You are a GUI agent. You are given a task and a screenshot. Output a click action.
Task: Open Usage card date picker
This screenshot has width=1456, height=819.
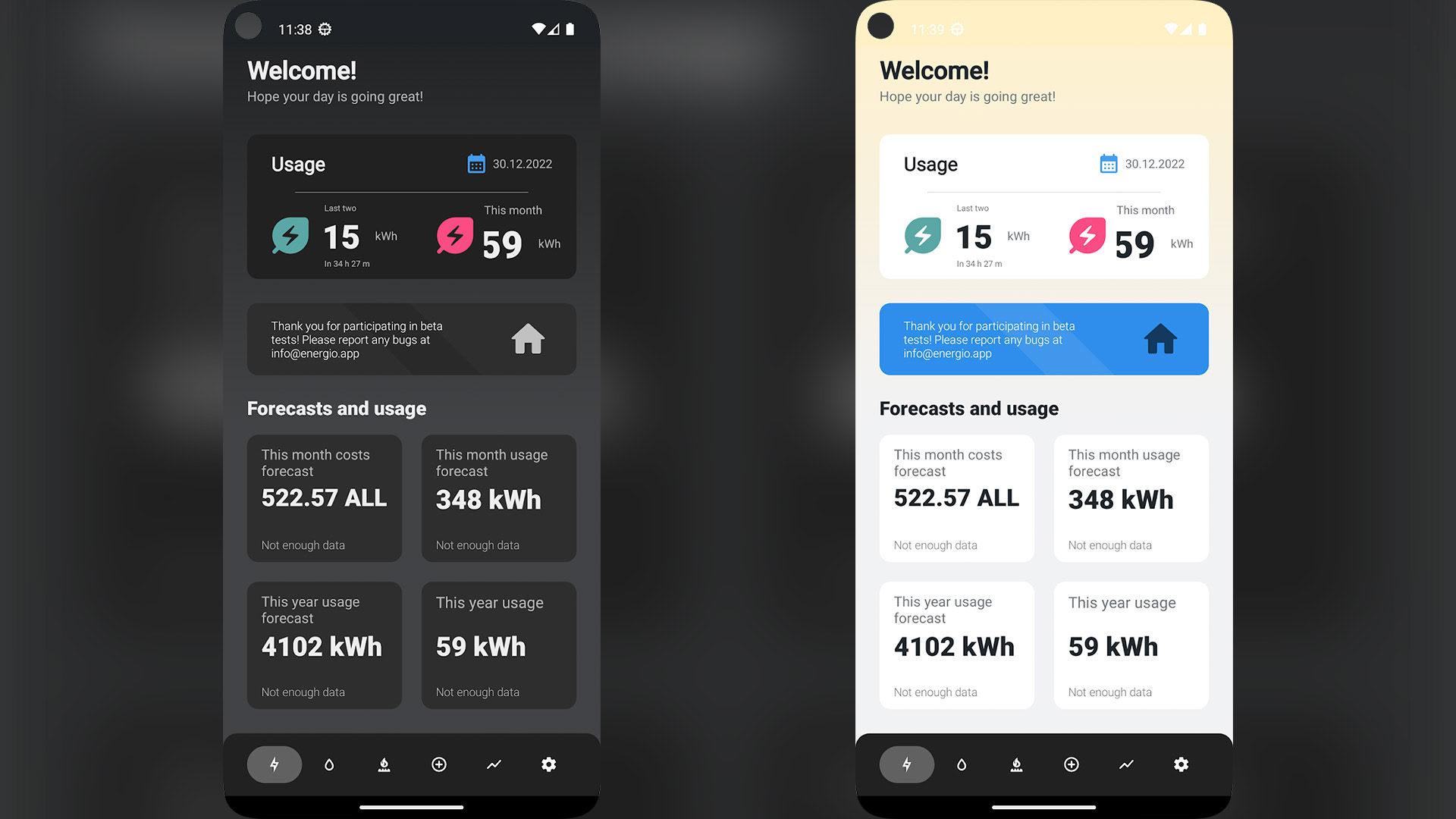(476, 163)
